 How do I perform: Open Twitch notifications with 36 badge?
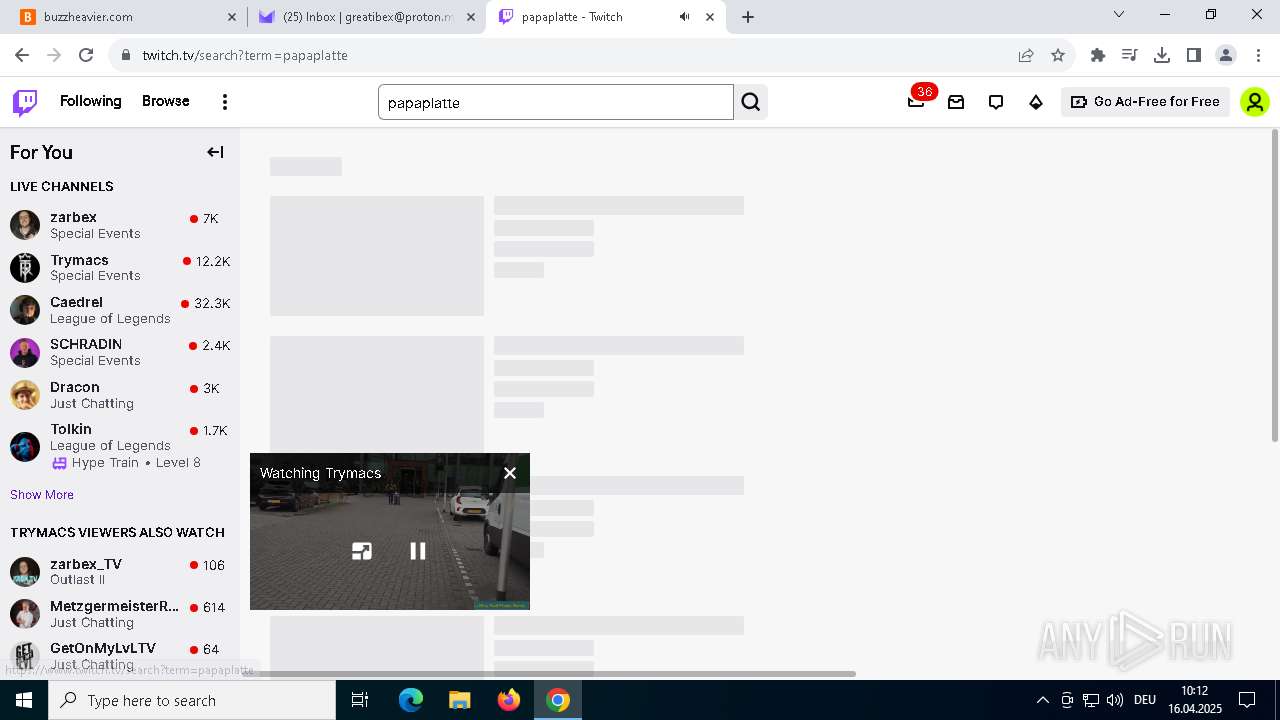point(916,101)
